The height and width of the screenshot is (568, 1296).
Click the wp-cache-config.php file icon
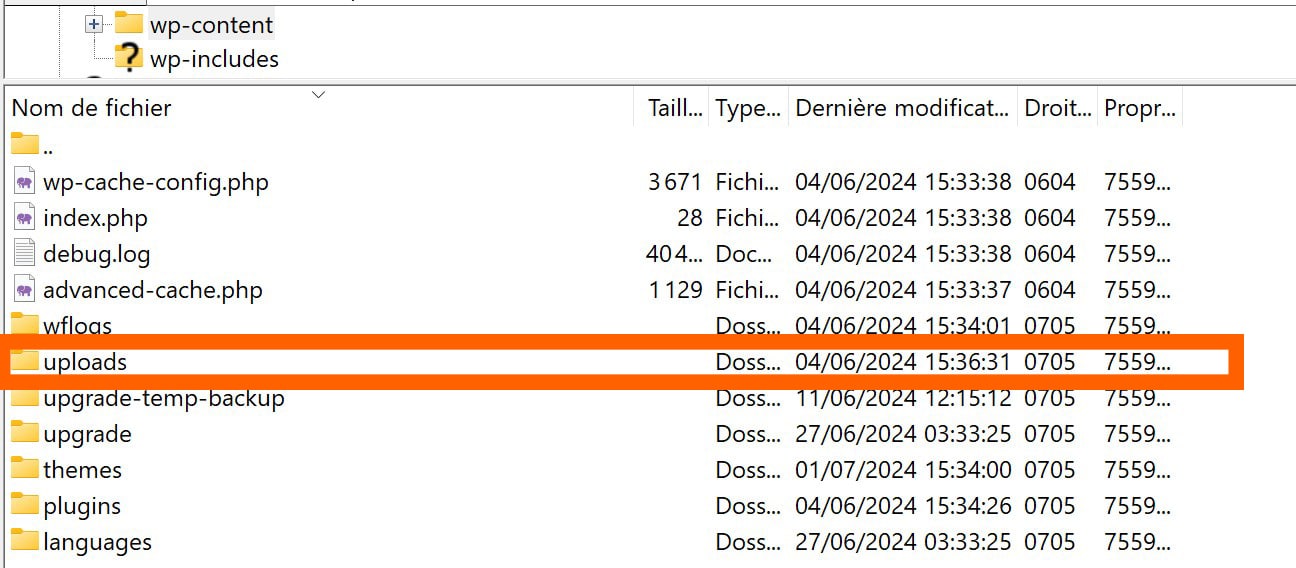pyautogui.click(x=25, y=182)
